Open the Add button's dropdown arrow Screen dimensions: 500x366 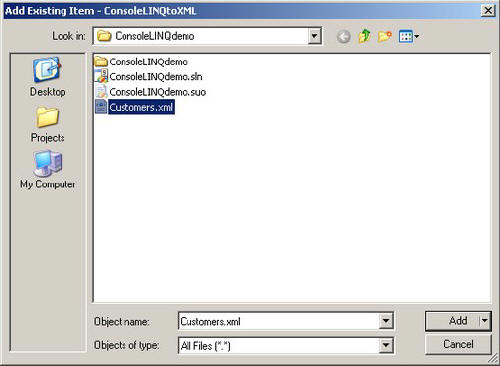[x=484, y=321]
